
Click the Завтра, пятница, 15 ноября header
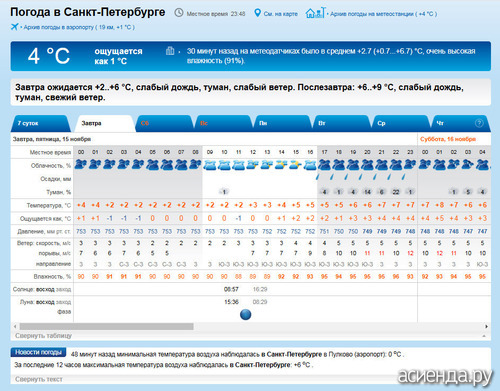[x=52, y=139]
